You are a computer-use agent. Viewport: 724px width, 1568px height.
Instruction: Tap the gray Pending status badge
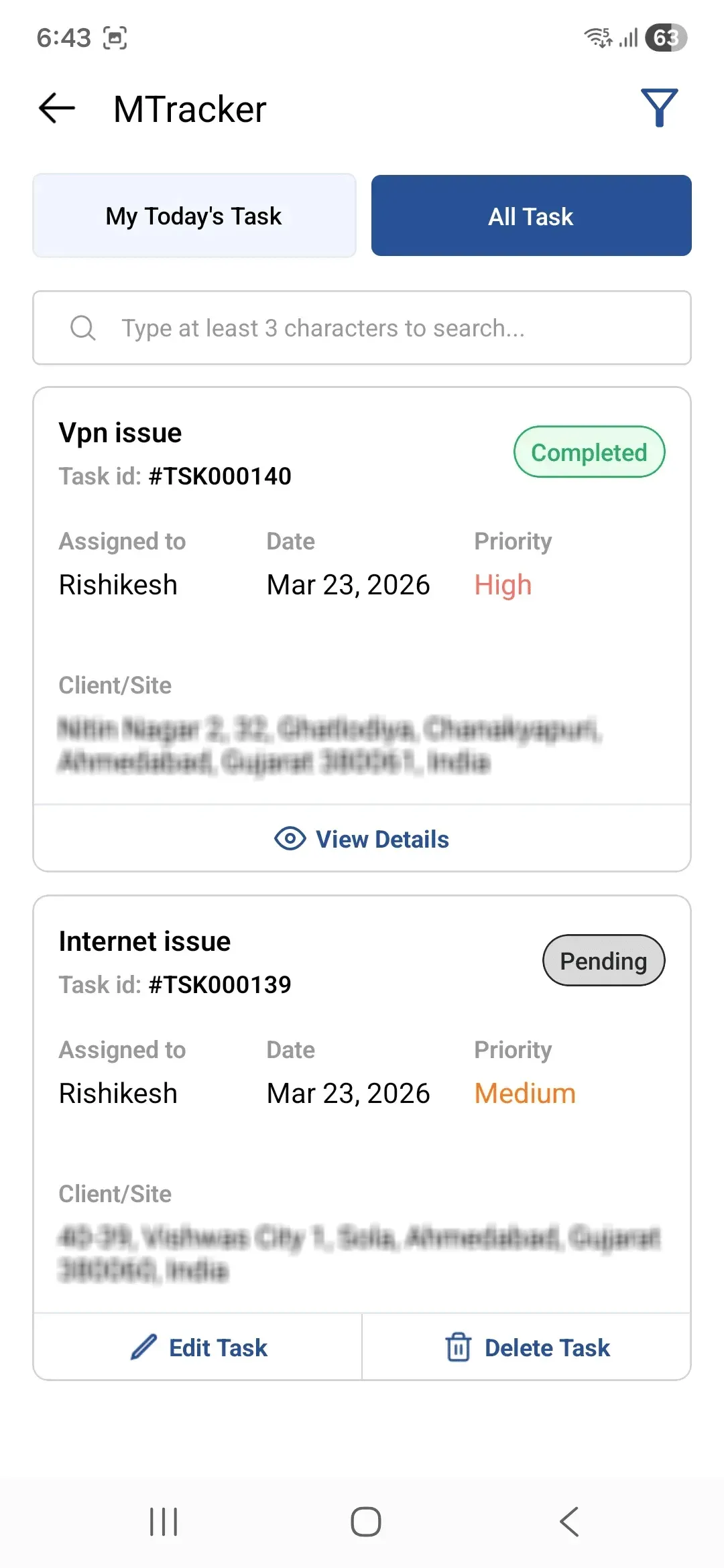coord(603,960)
